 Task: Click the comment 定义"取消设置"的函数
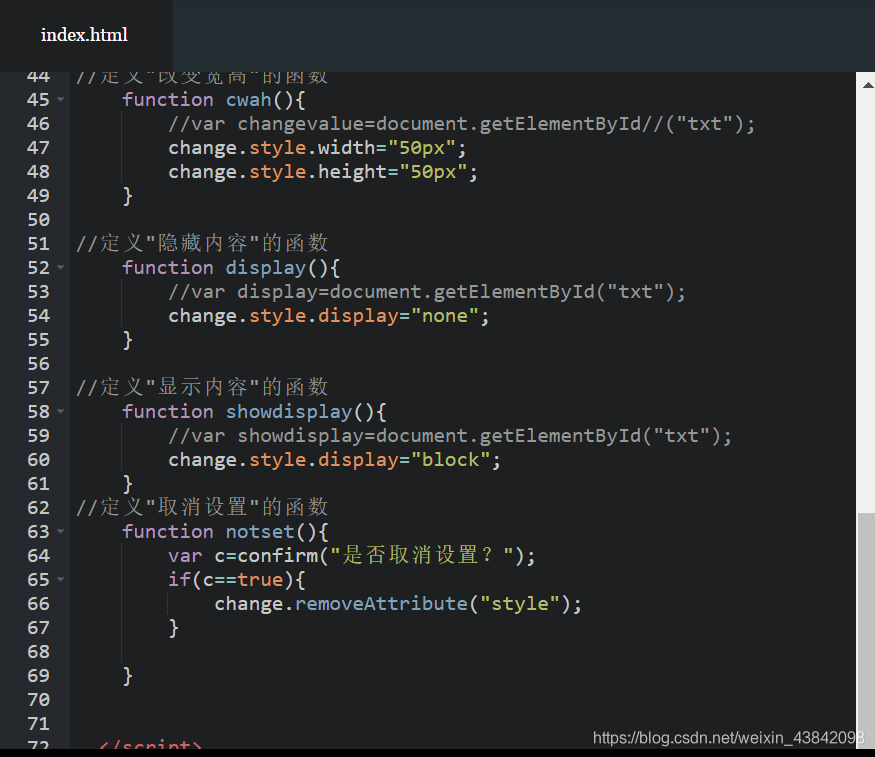202,507
